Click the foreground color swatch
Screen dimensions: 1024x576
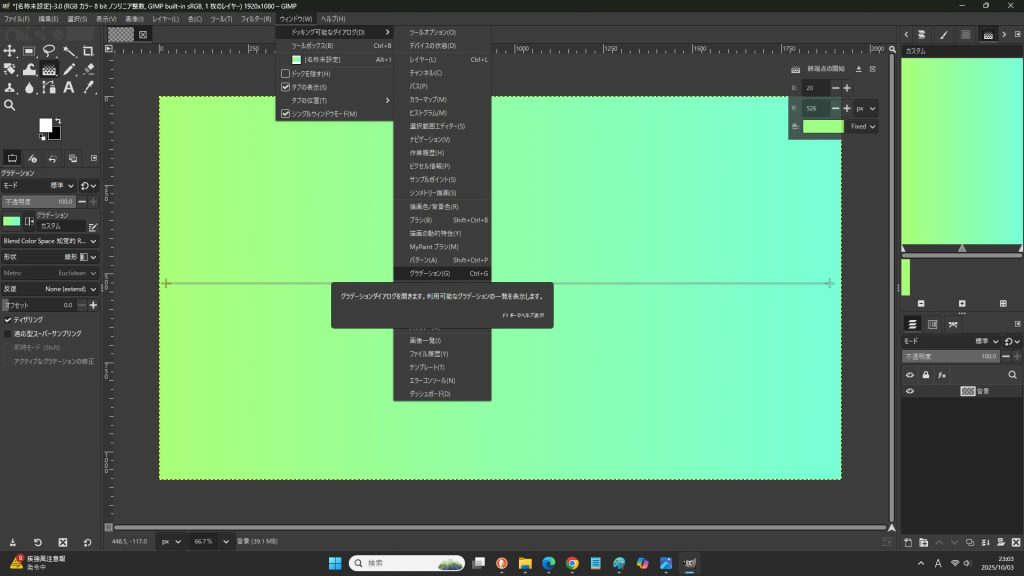(x=46, y=125)
